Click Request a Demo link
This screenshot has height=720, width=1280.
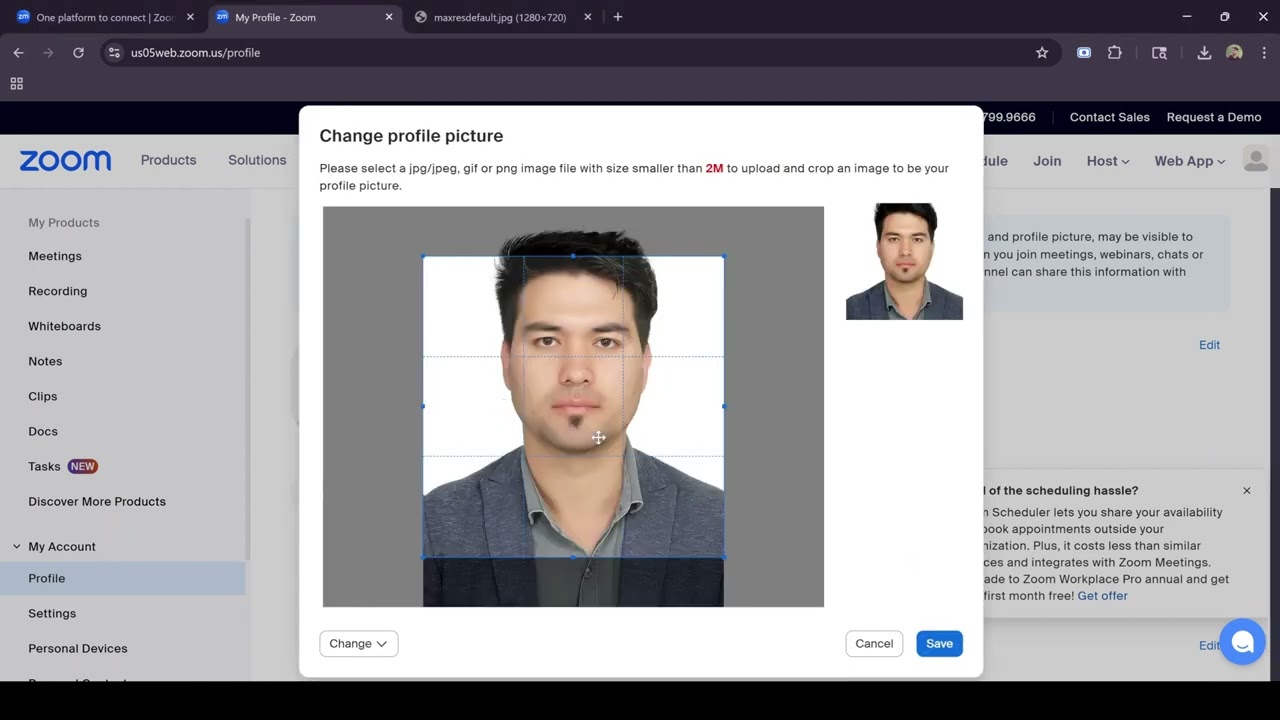[1214, 117]
